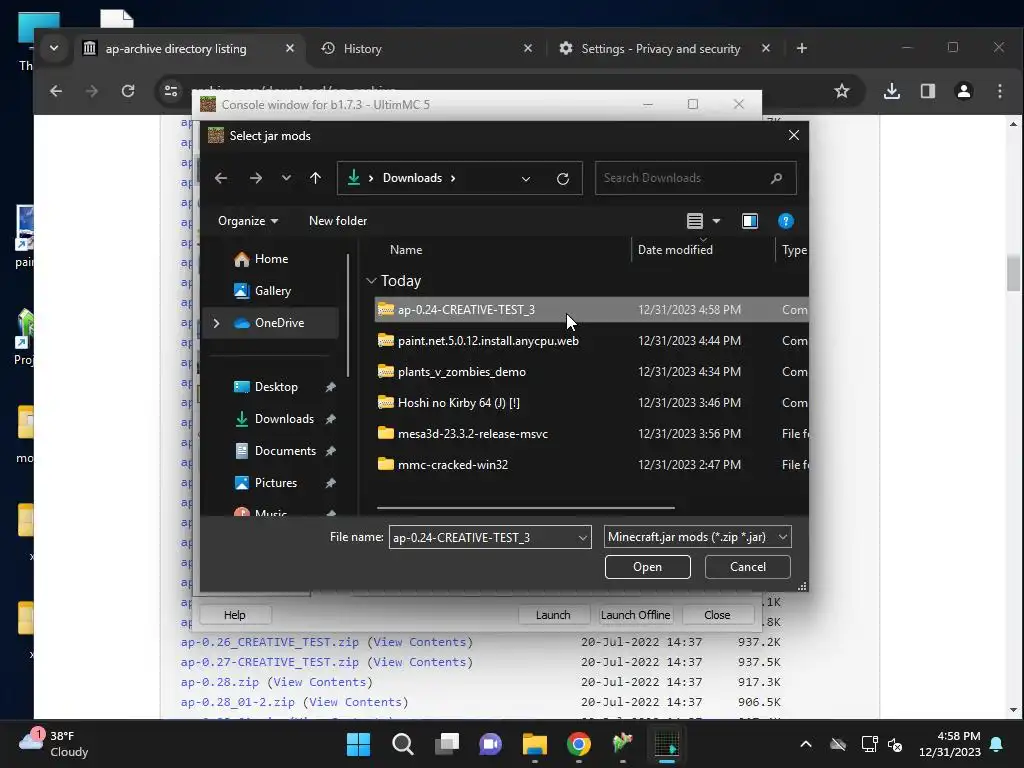
Task: Open Windows Start menu
Action: 358,744
